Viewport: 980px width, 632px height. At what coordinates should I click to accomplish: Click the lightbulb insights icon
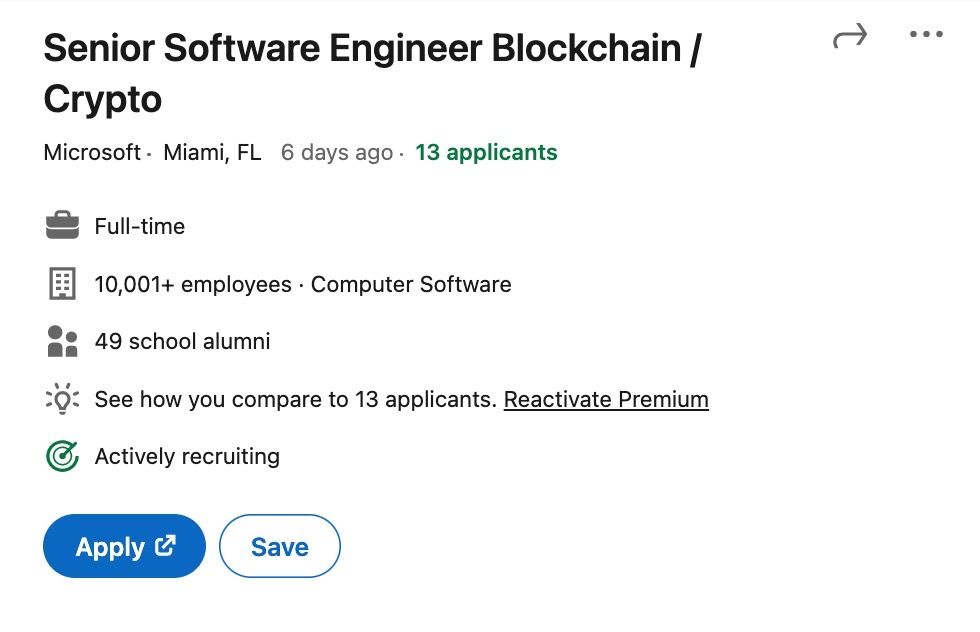click(62, 400)
